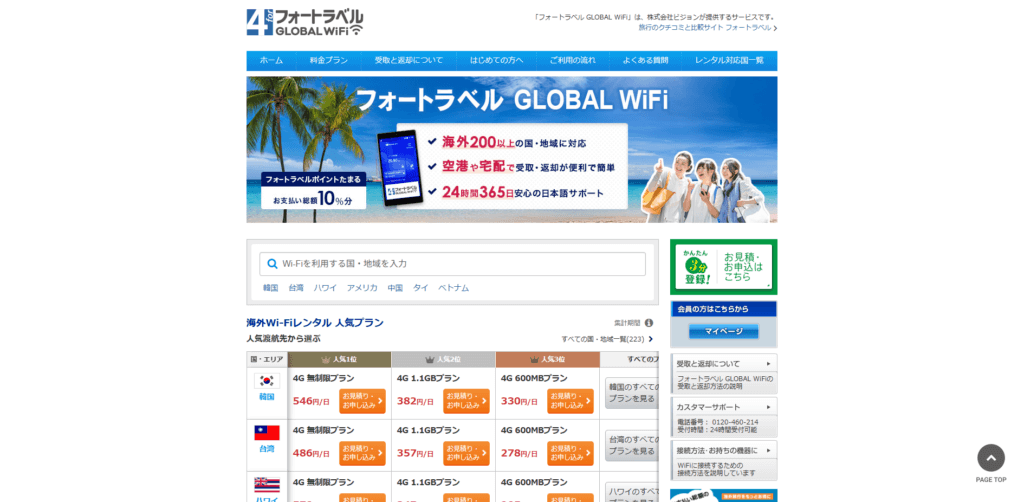
Task: Click the 台湾 country name link in table
Action: click(266, 449)
